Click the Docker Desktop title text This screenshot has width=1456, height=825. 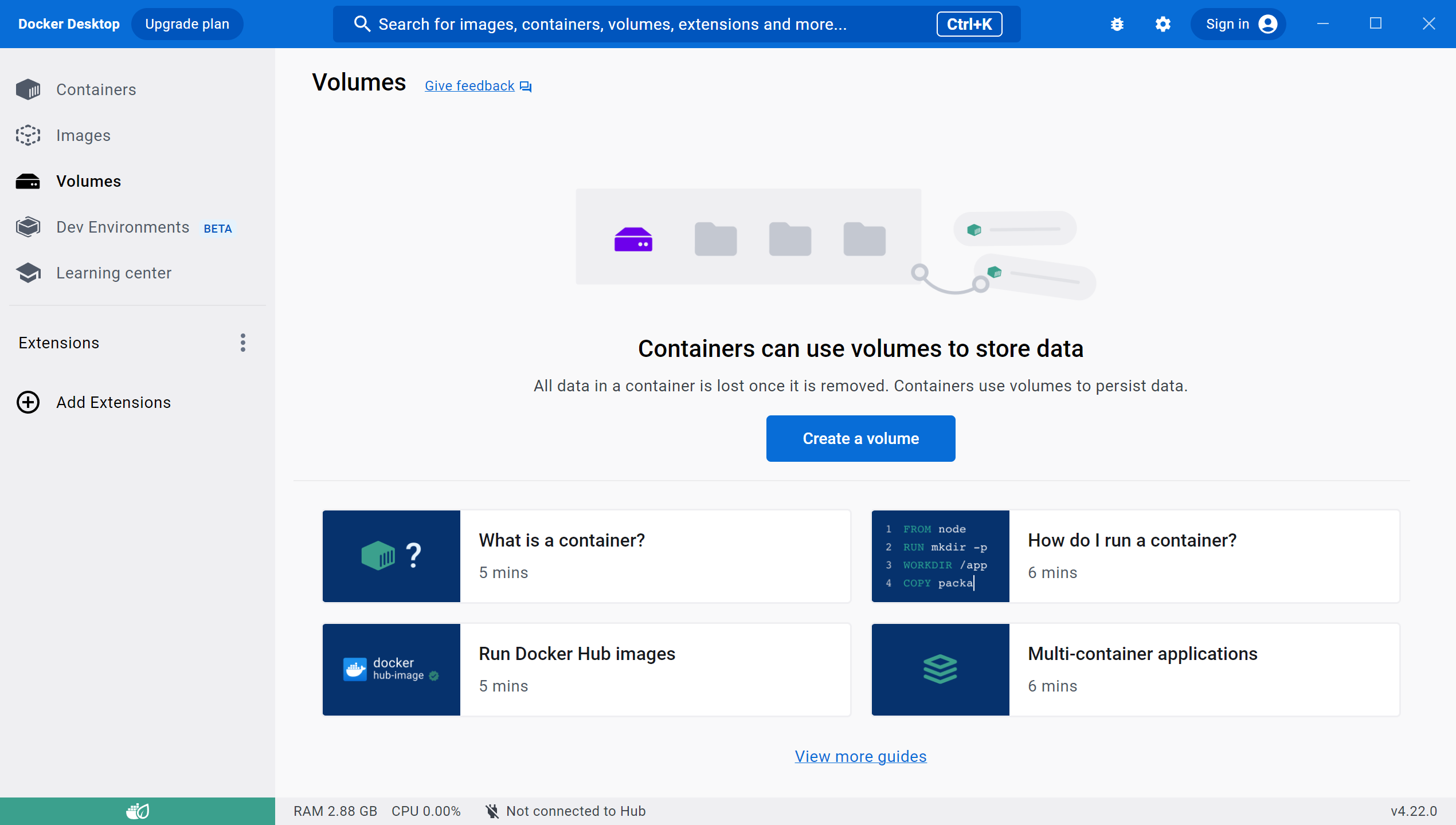tap(69, 24)
